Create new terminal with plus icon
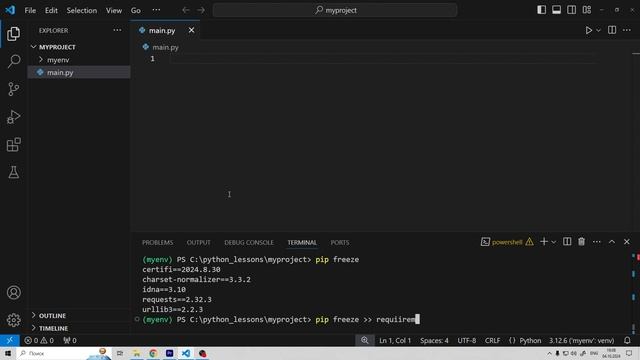The width and height of the screenshot is (640, 360). pyautogui.click(x=544, y=242)
